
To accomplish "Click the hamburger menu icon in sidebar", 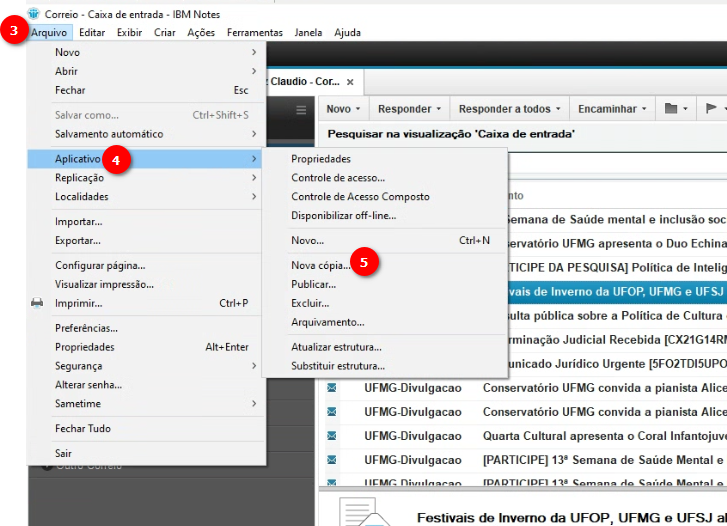I will pyautogui.click(x=301, y=110).
